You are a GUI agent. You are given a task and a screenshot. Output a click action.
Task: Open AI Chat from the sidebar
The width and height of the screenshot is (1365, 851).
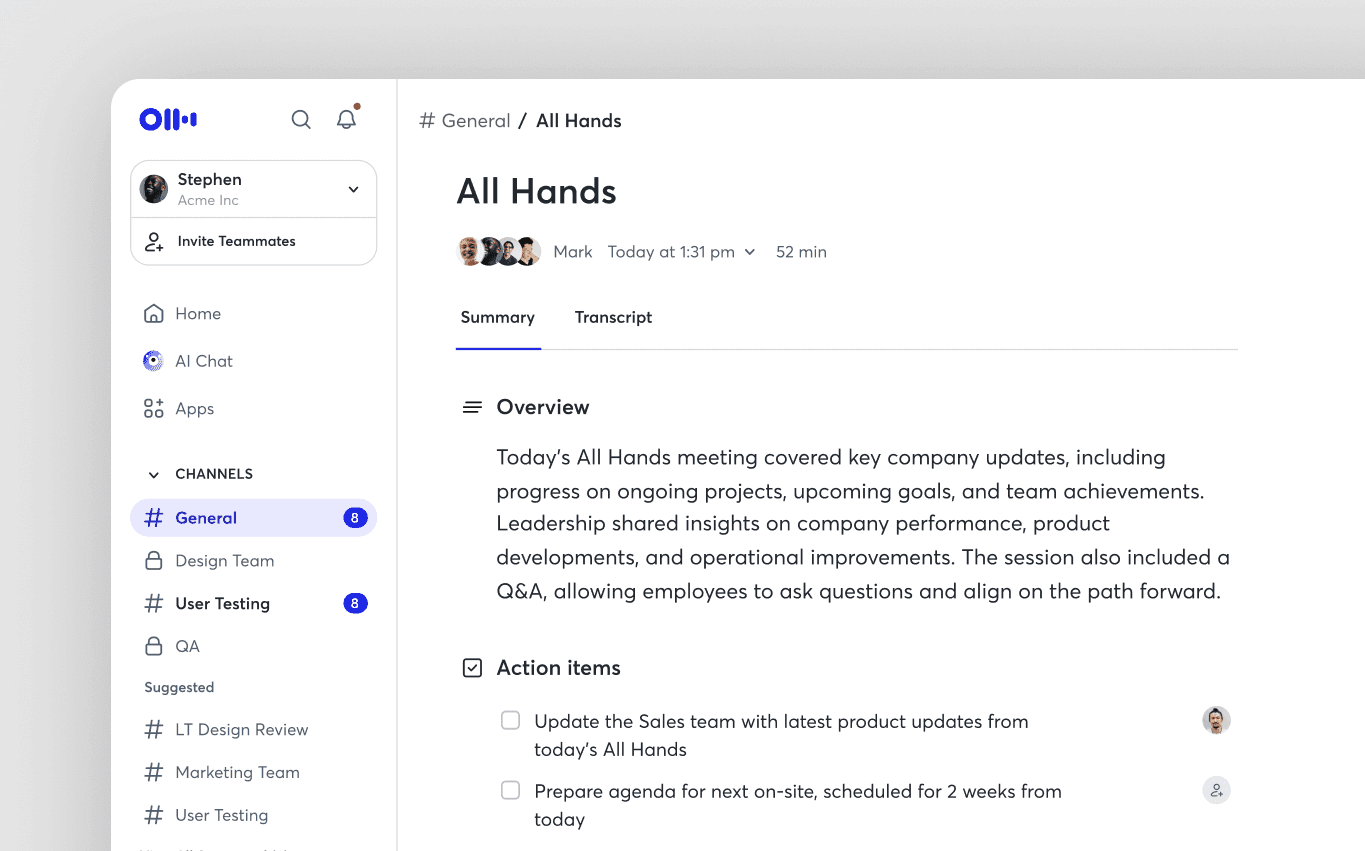point(189,361)
